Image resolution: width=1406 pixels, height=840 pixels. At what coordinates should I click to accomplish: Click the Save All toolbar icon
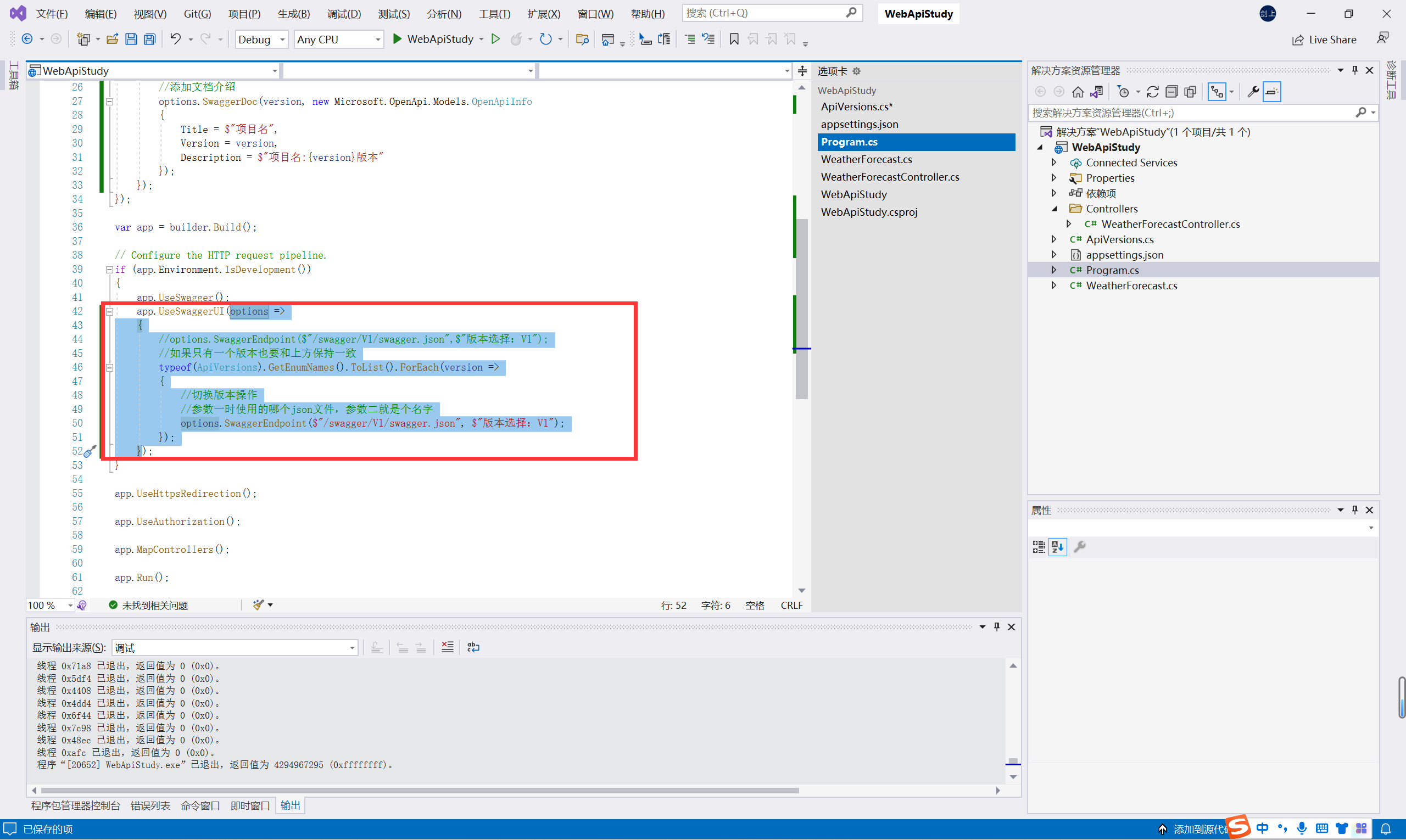click(149, 39)
